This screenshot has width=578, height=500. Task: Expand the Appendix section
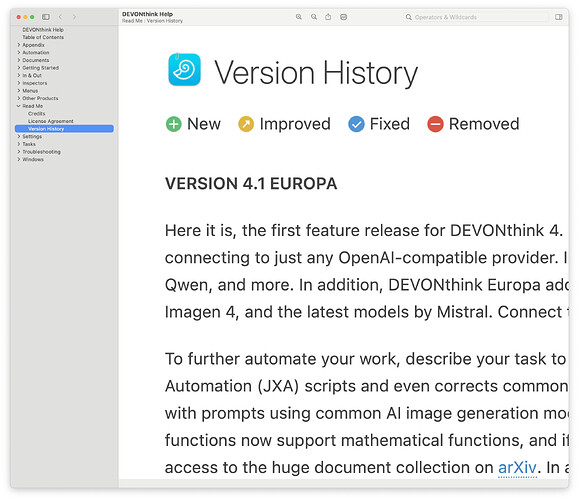pos(18,45)
